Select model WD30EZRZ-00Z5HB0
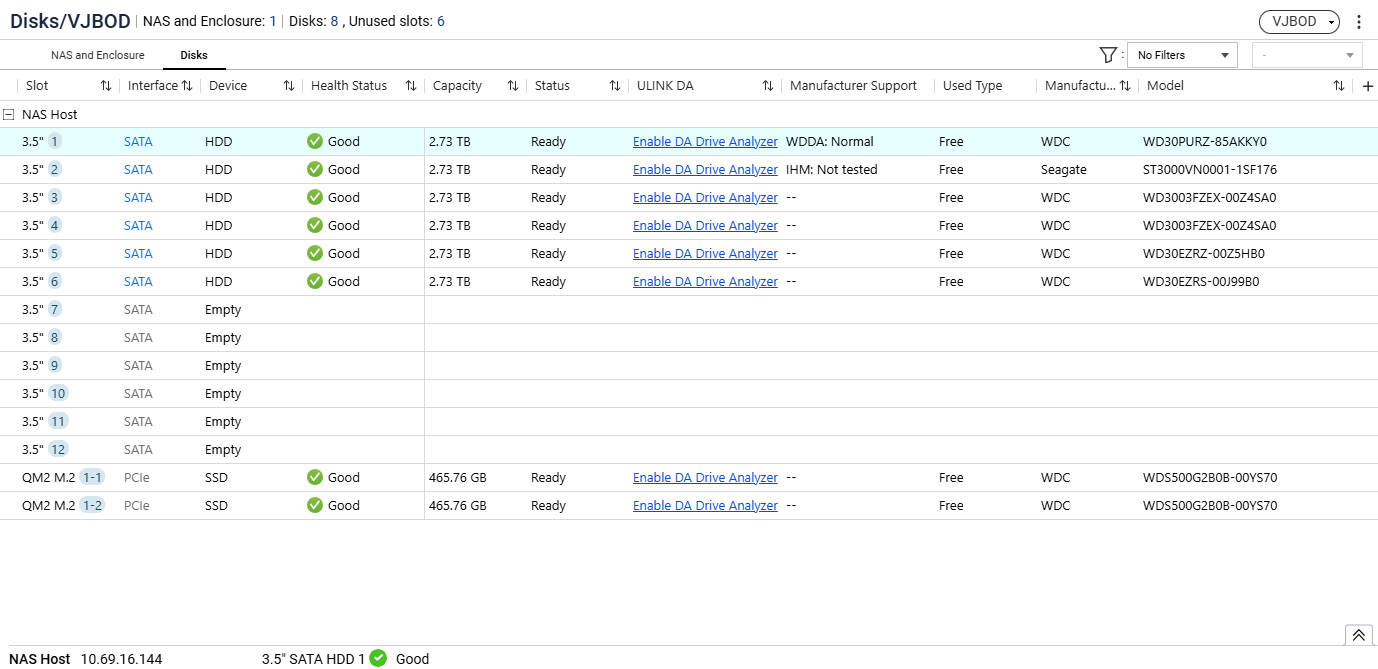Image resolution: width=1378 pixels, height=669 pixels. tap(1204, 254)
